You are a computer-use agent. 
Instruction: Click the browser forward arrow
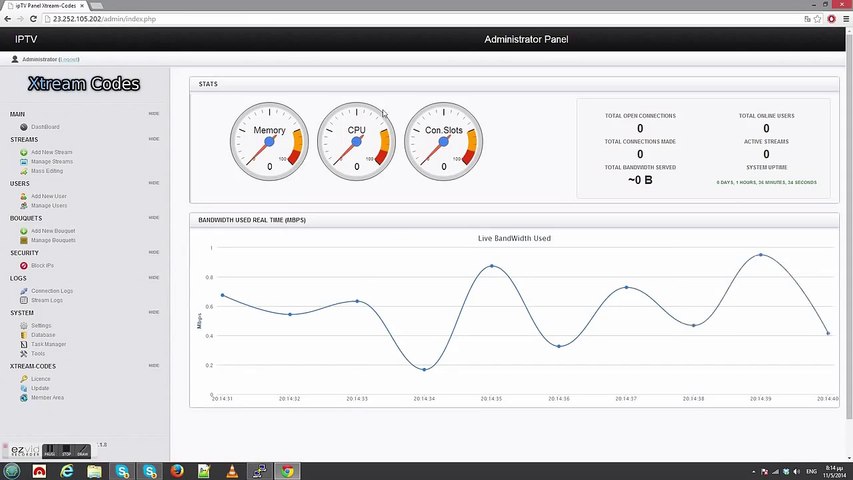[x=20, y=19]
